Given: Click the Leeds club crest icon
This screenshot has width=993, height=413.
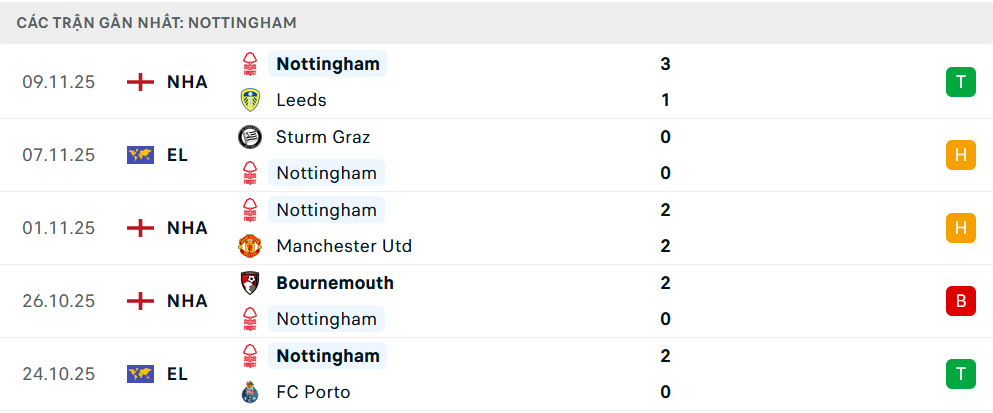Looking at the screenshot, I should pos(250,100).
